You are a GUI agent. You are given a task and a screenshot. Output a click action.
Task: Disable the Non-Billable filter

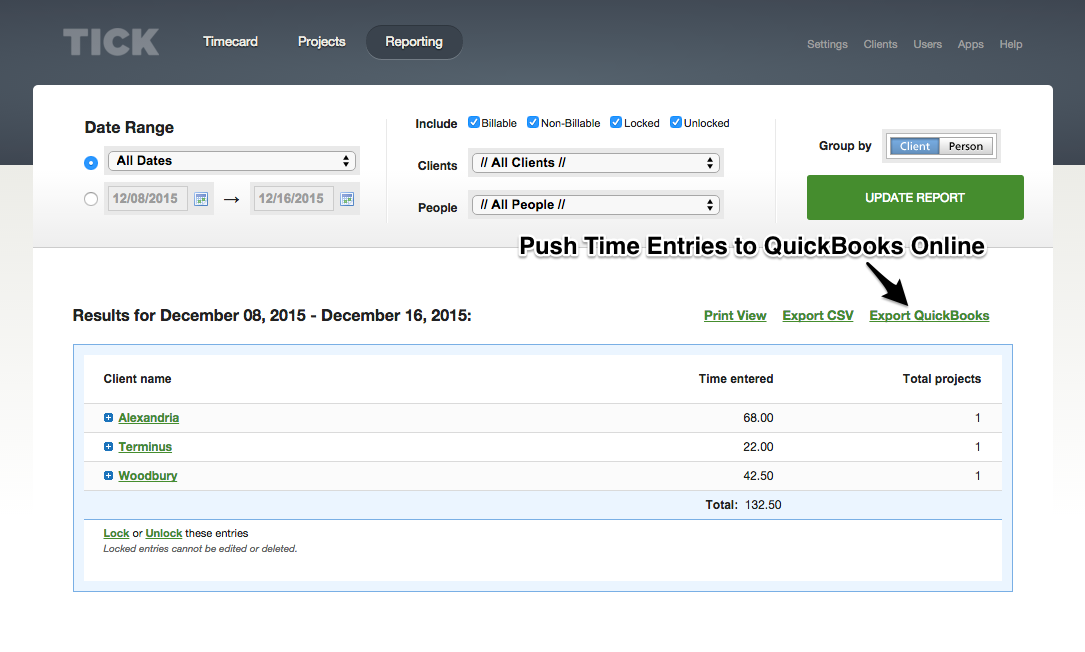click(530, 122)
